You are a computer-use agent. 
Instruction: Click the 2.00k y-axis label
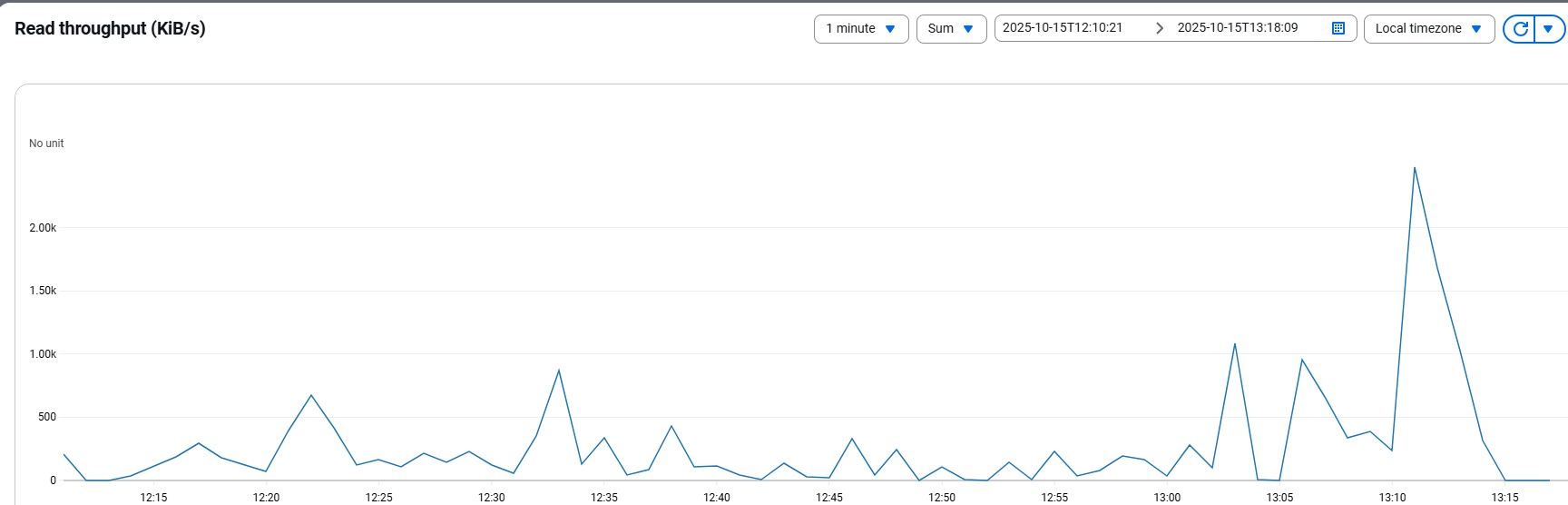(43, 228)
